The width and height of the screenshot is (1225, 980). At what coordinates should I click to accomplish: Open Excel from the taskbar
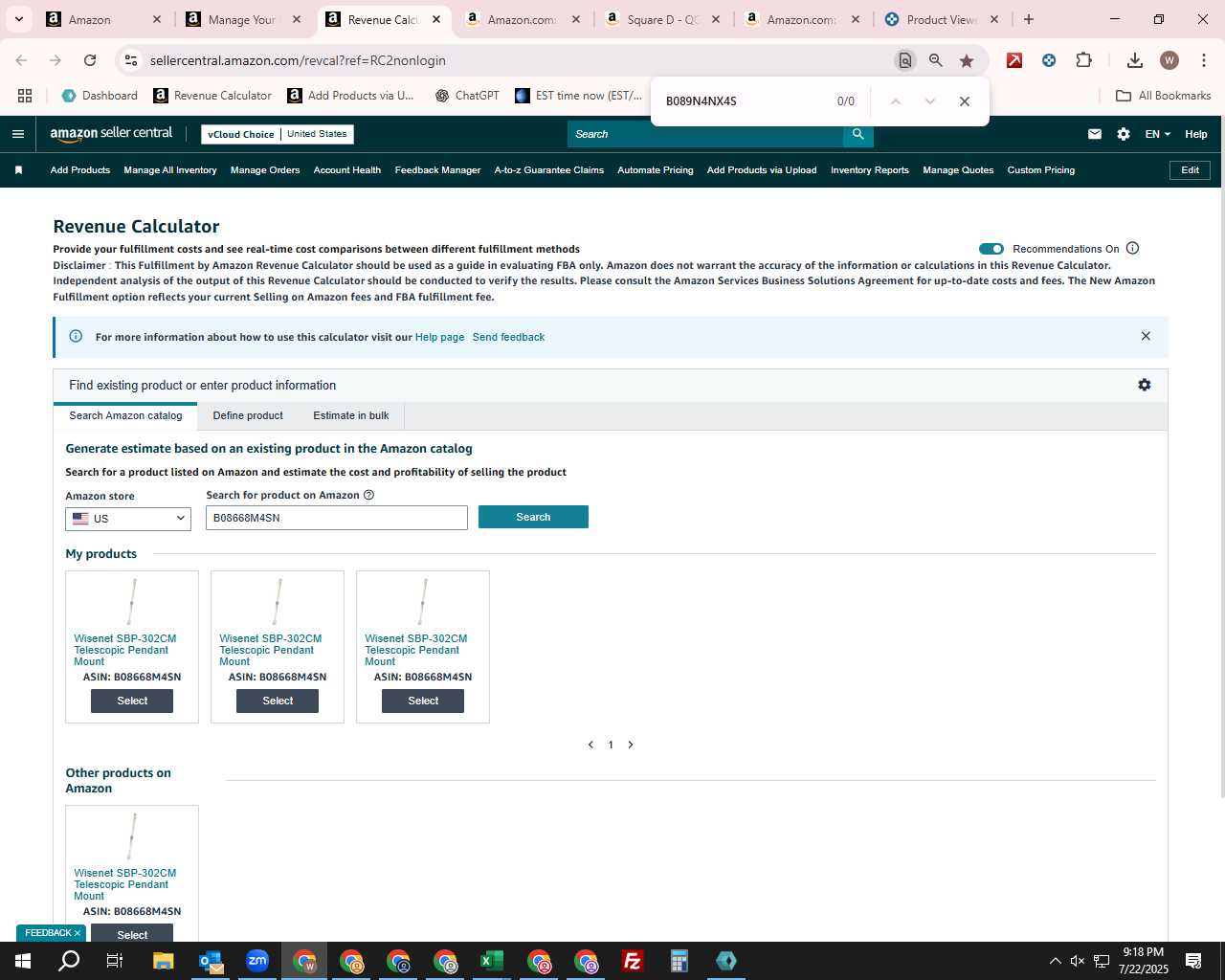[492, 961]
